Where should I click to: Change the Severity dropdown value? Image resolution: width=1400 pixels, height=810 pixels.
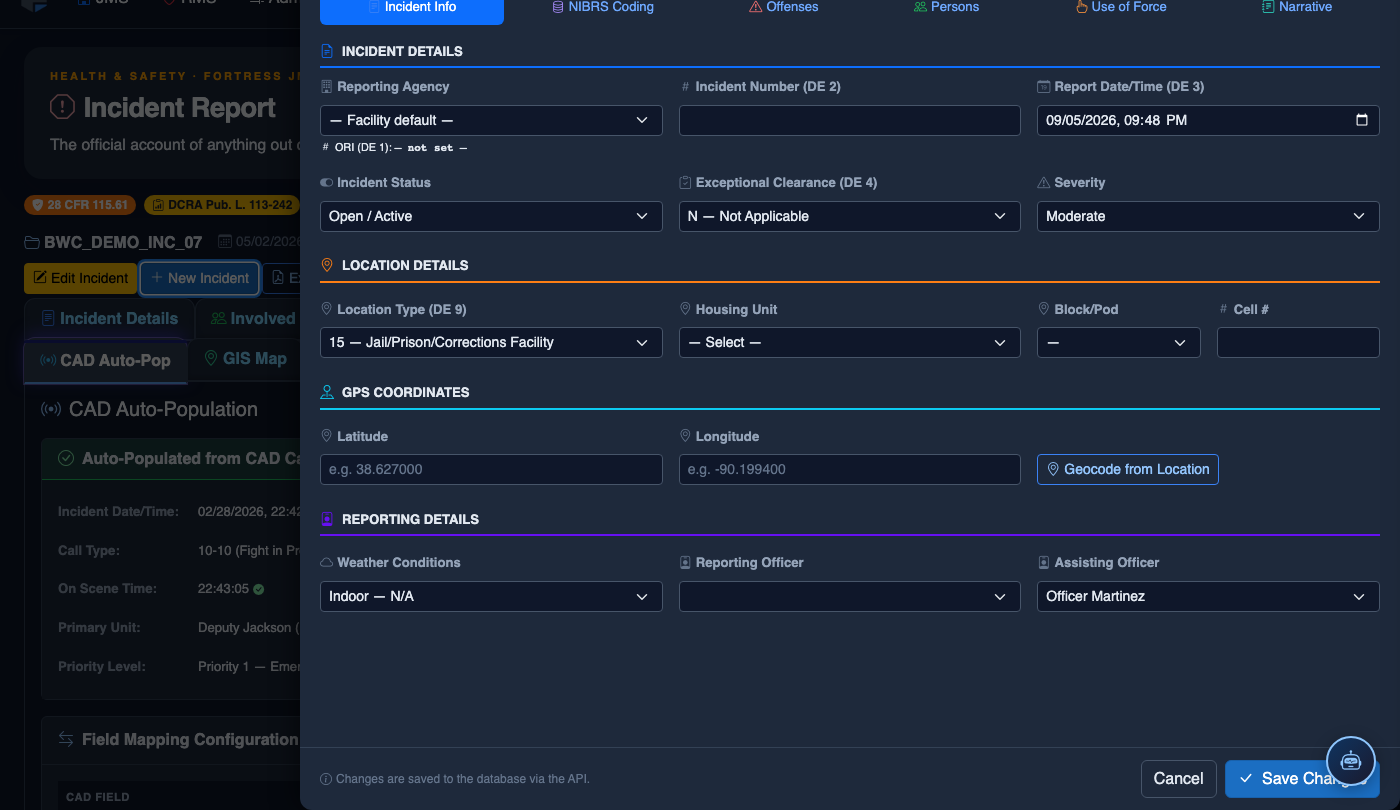(x=1208, y=216)
